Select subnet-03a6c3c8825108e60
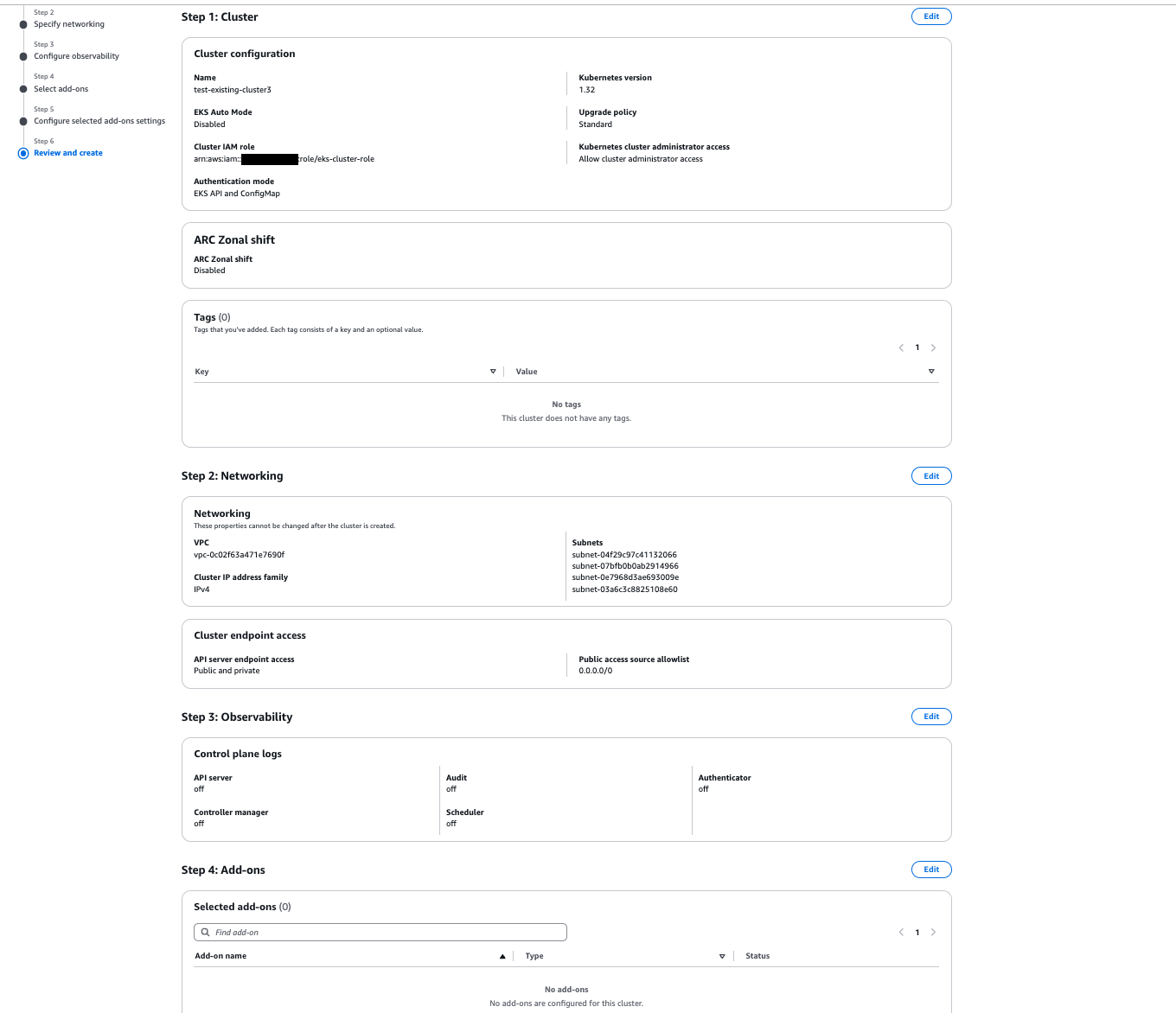1176x1013 pixels. [624, 589]
